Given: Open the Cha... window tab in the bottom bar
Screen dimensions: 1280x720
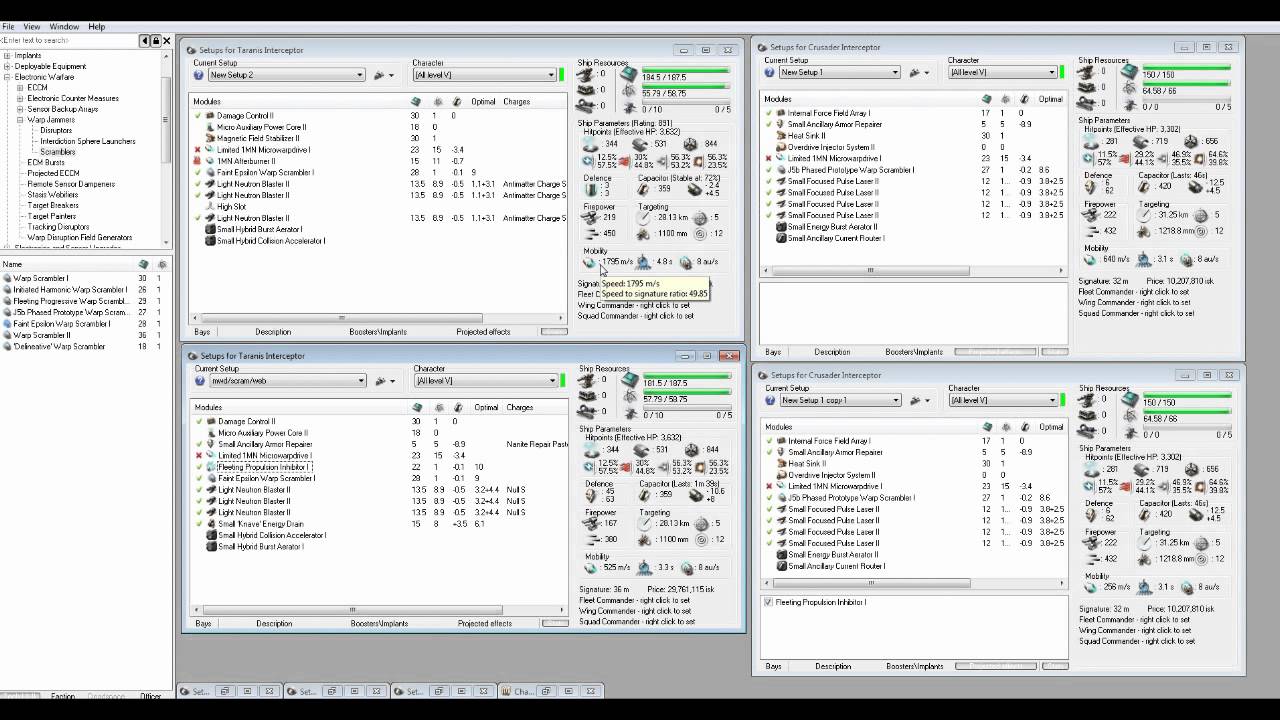Looking at the screenshot, I should point(523,691).
